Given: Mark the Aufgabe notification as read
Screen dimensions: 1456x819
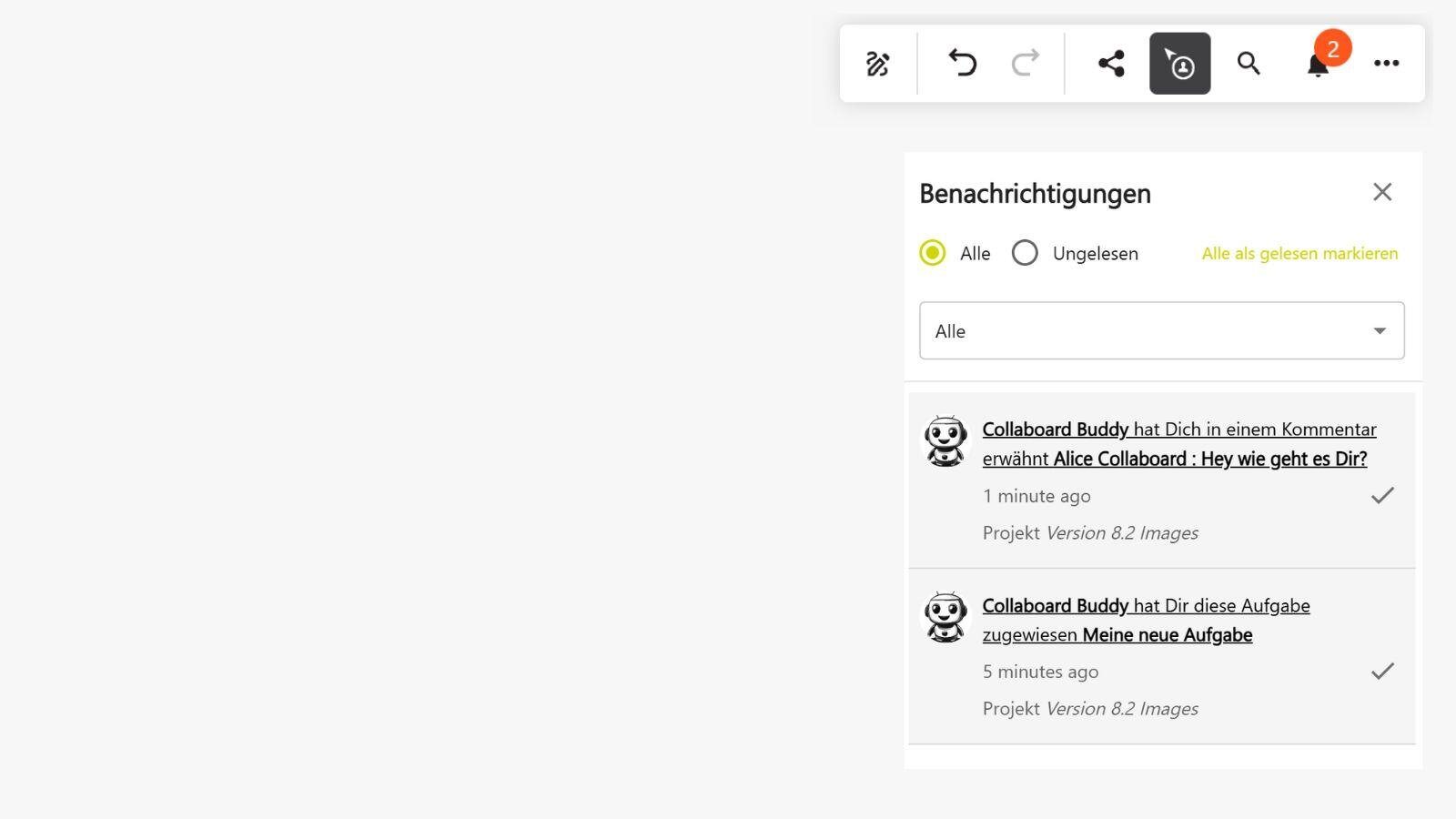Looking at the screenshot, I should click(1382, 671).
